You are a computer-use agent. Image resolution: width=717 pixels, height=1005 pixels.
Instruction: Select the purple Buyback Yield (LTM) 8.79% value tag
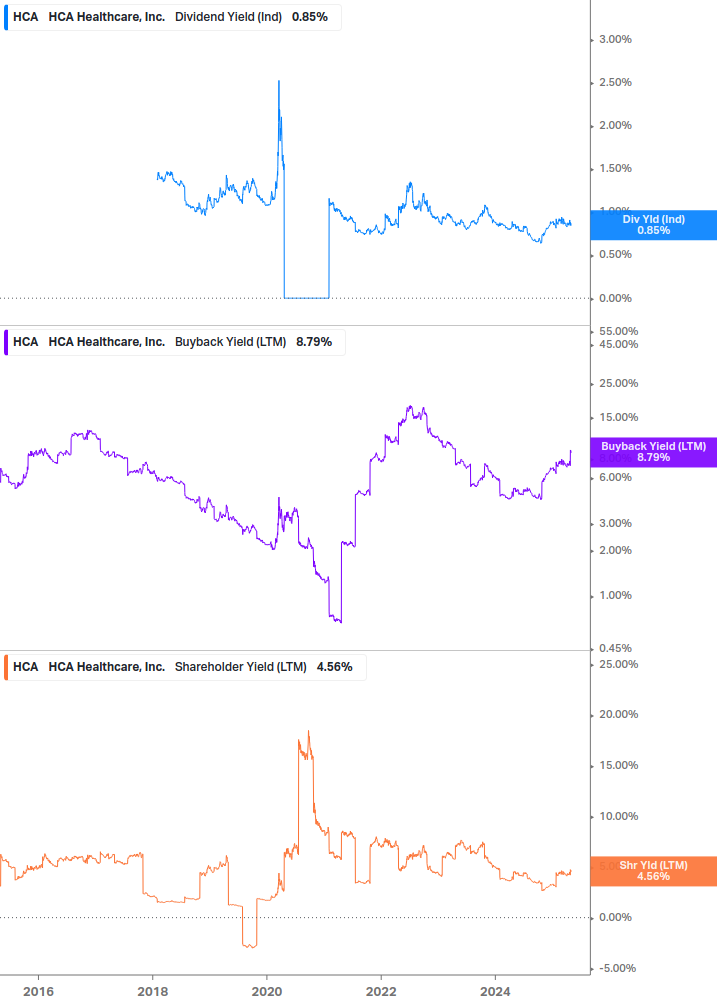654,452
